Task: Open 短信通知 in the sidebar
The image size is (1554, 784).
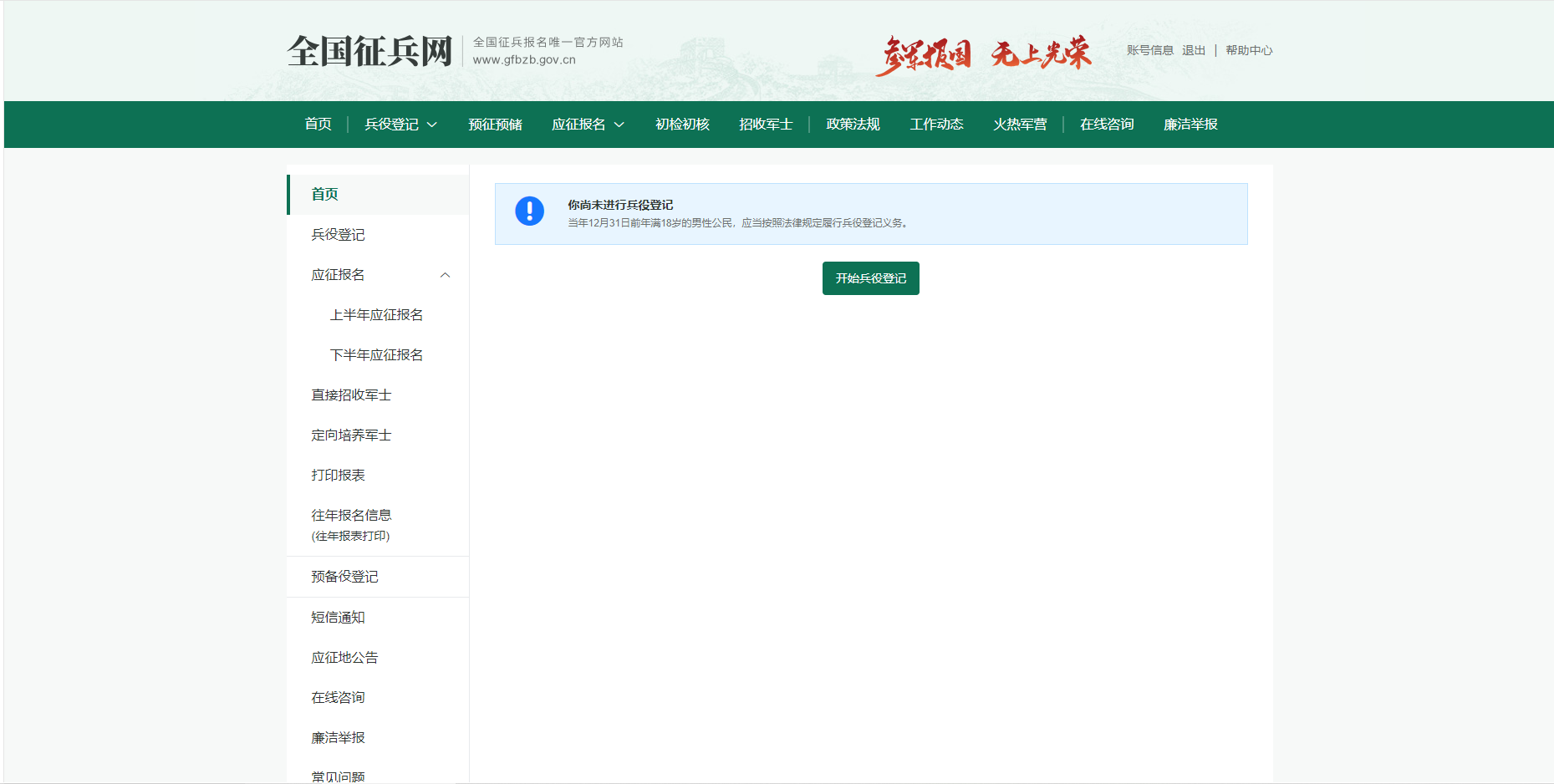Action: coord(338,618)
